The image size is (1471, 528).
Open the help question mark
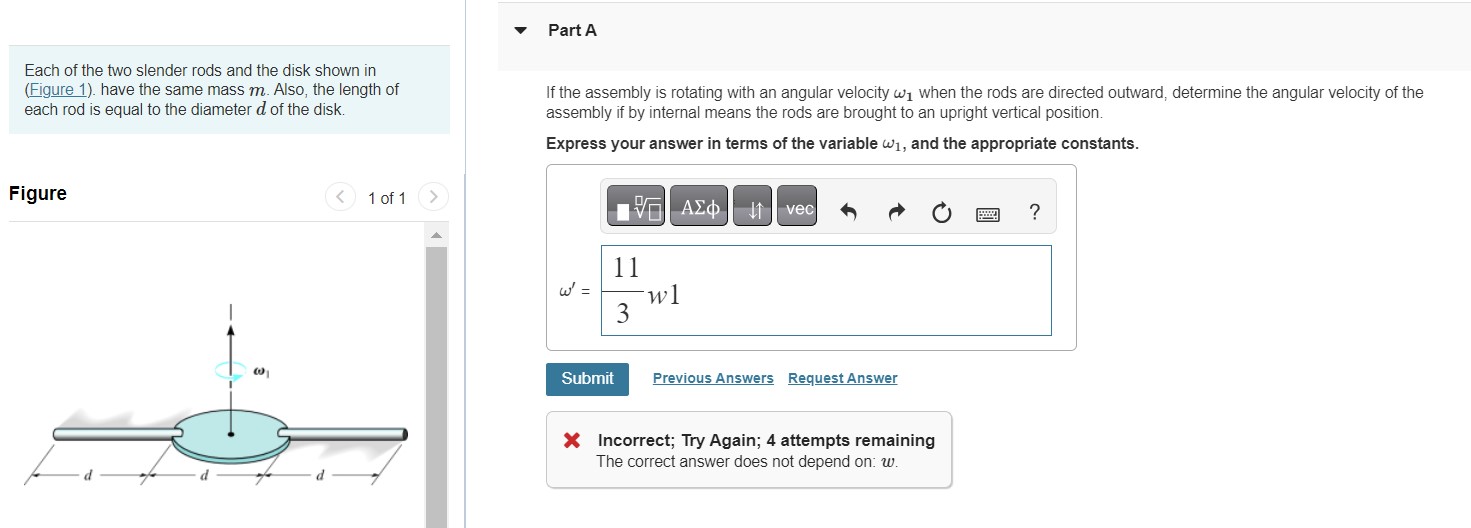tap(1034, 212)
